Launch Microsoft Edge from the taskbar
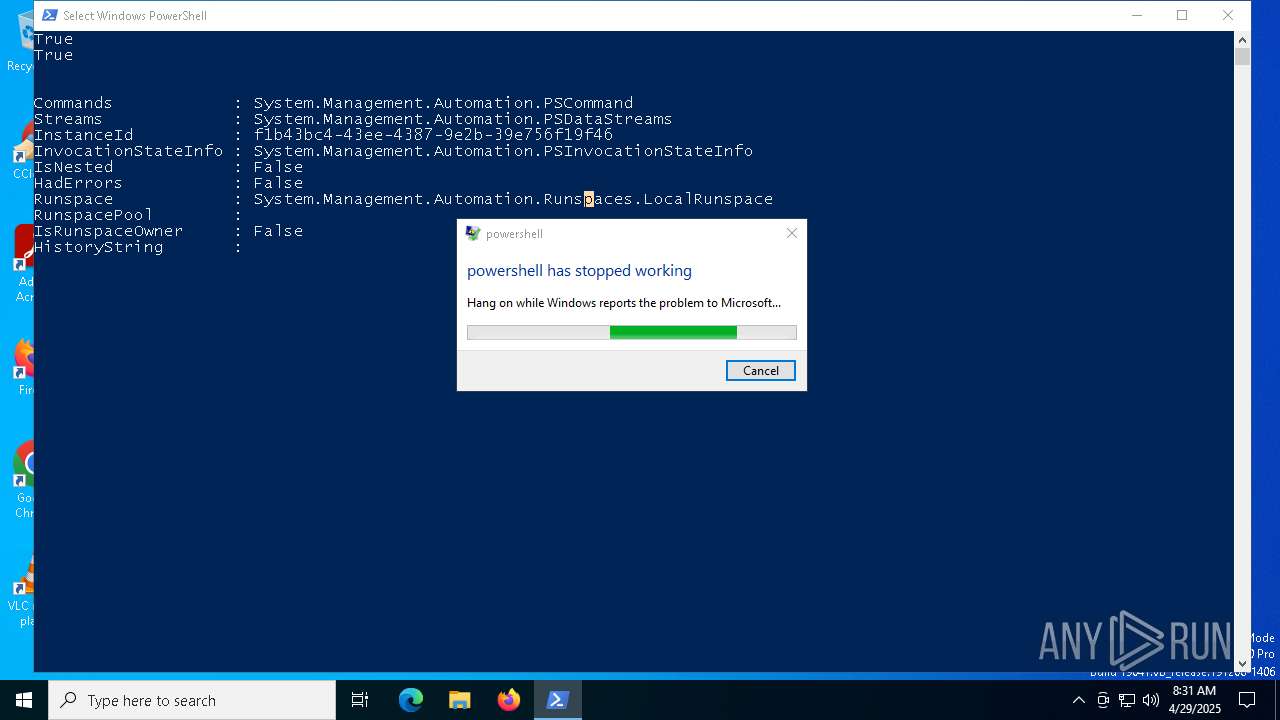This screenshot has height=720, width=1280. (411, 700)
